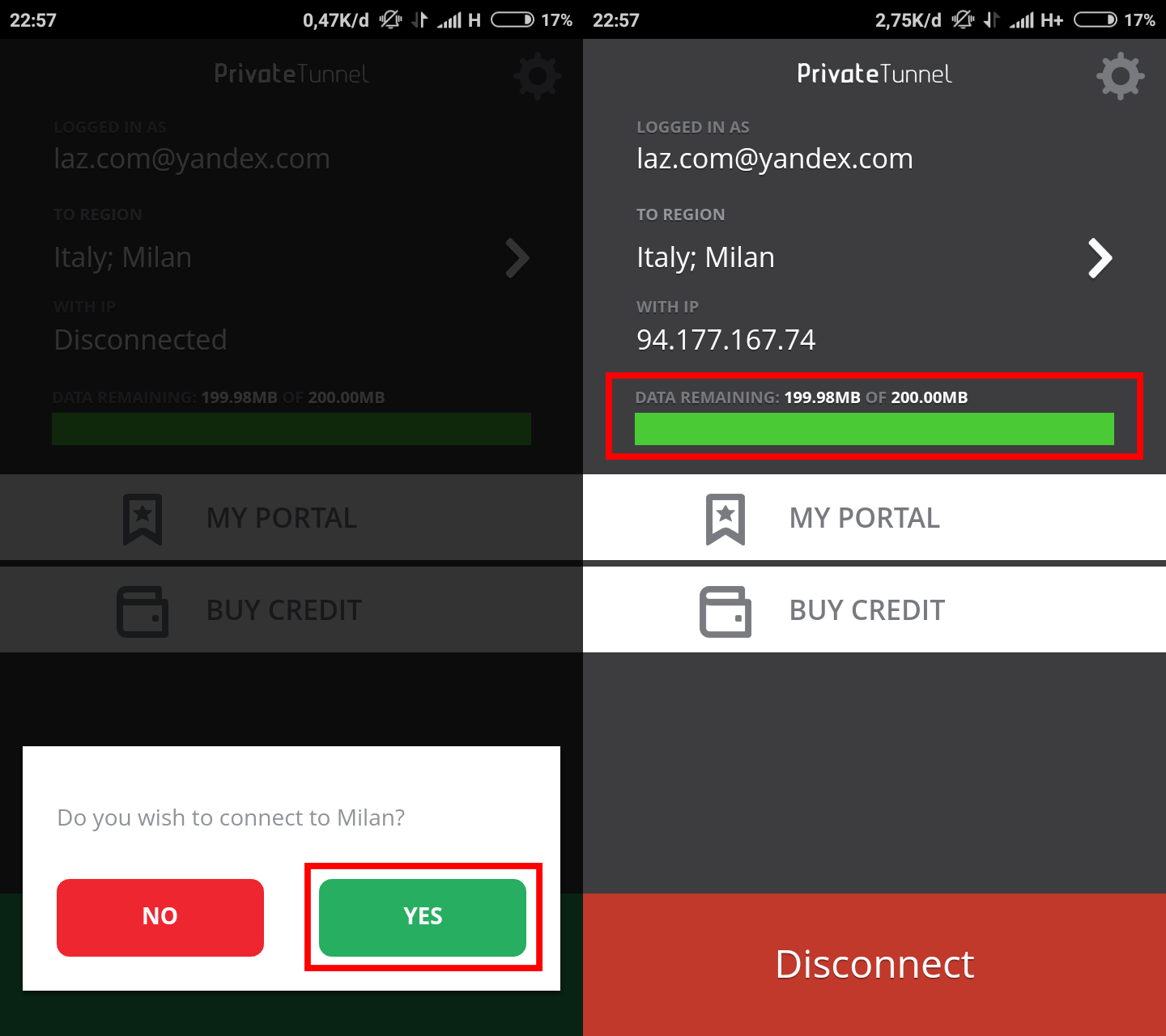Click the wallet icon beside right BUY CREDIT
The height and width of the screenshot is (1036, 1166).
[726, 611]
